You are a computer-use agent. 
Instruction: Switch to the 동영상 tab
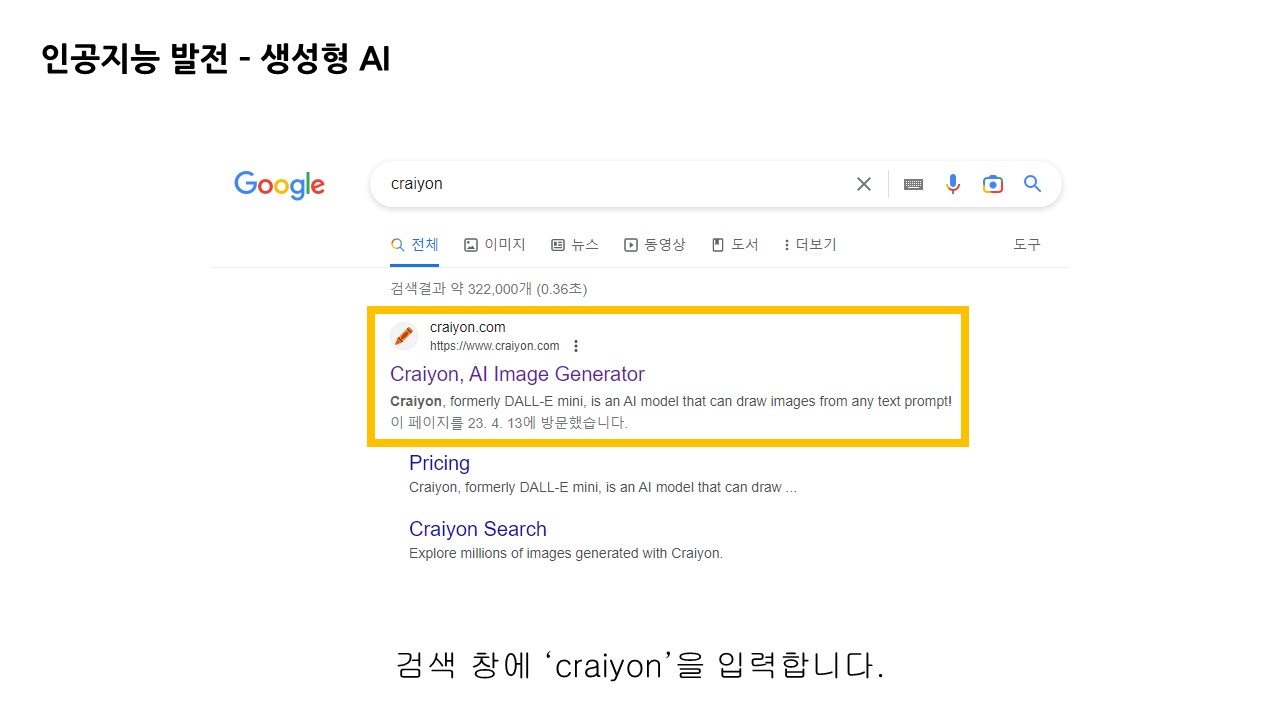(x=655, y=244)
